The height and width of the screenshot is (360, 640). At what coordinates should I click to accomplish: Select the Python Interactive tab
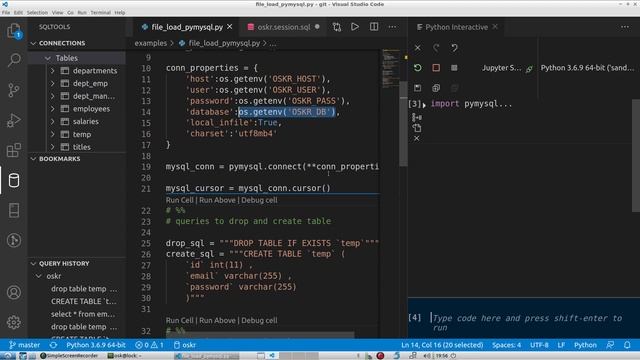coord(456,27)
